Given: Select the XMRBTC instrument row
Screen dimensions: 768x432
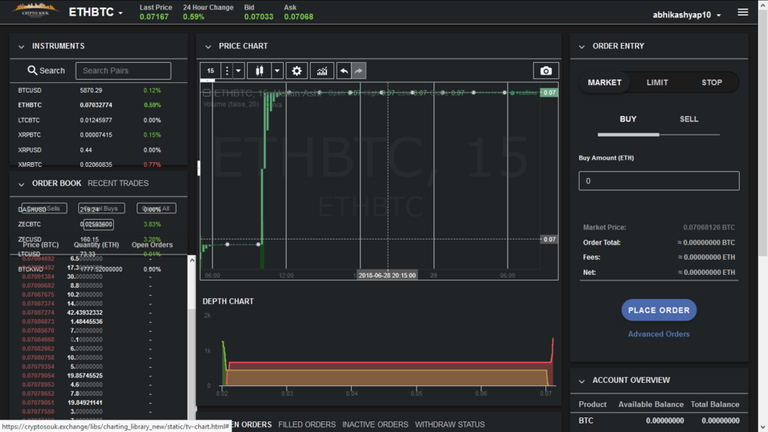Looking at the screenshot, I should pos(98,165).
